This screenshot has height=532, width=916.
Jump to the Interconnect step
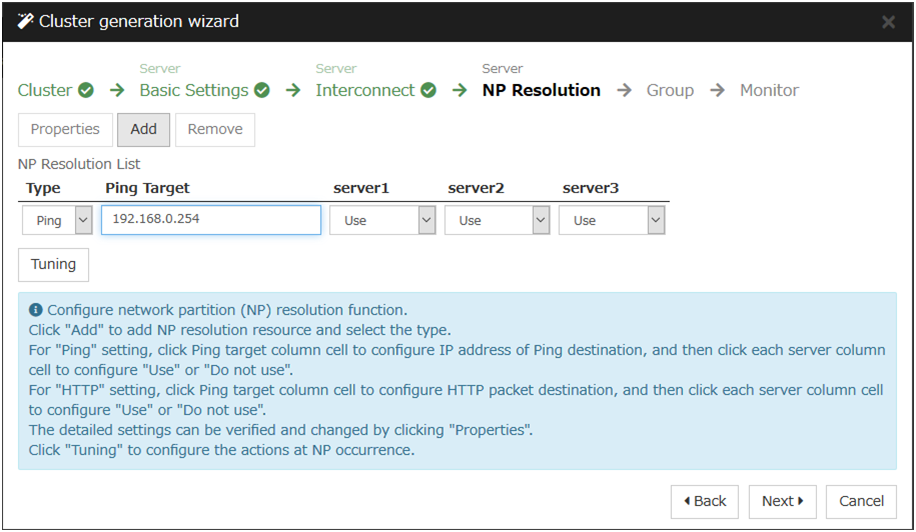pos(365,90)
